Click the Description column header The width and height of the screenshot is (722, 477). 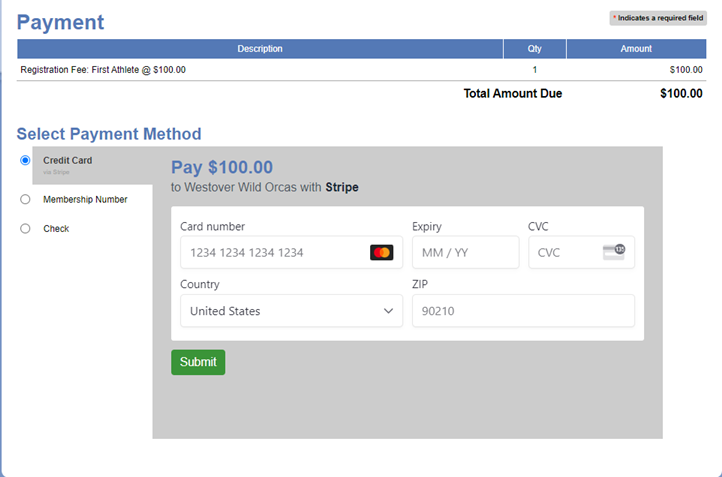click(x=260, y=48)
